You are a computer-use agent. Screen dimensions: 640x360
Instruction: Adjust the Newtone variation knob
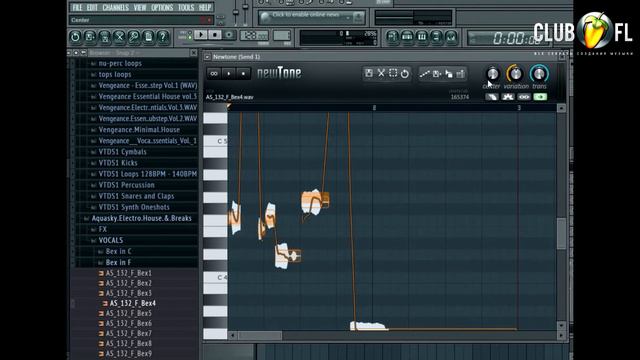coord(516,74)
